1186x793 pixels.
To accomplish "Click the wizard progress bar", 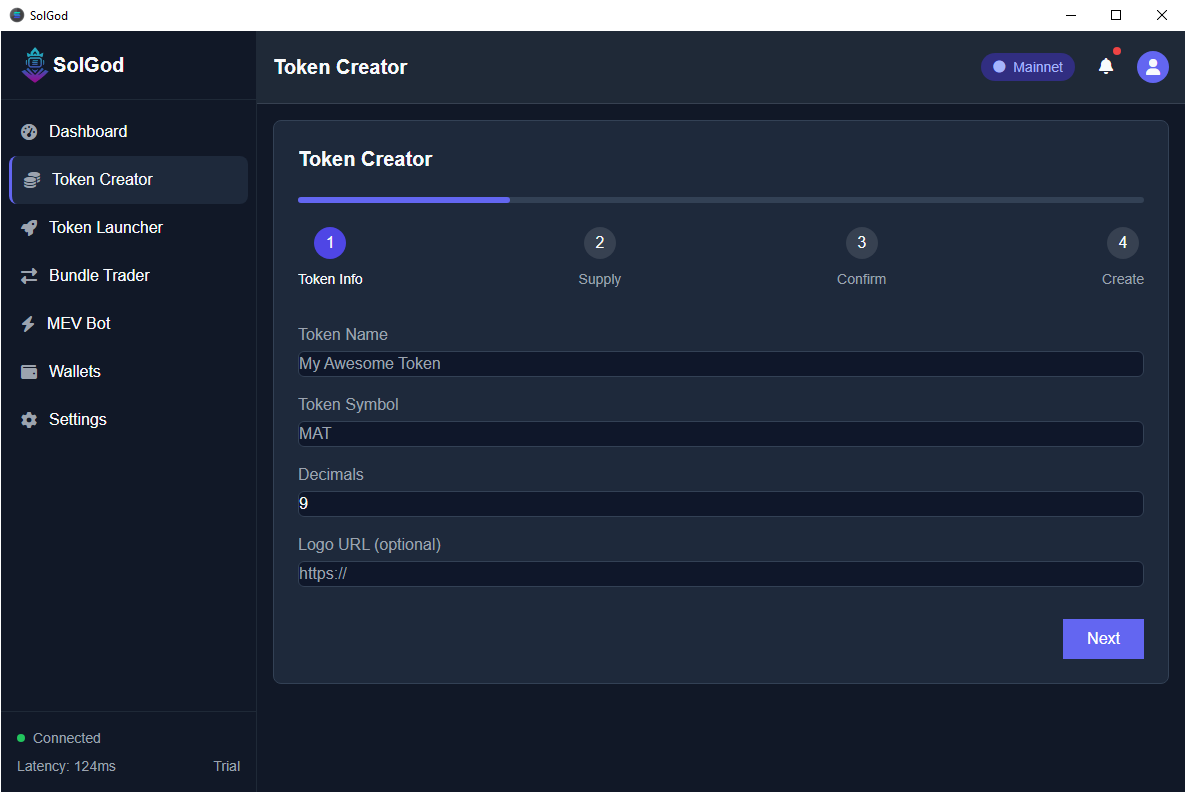I will 720,199.
